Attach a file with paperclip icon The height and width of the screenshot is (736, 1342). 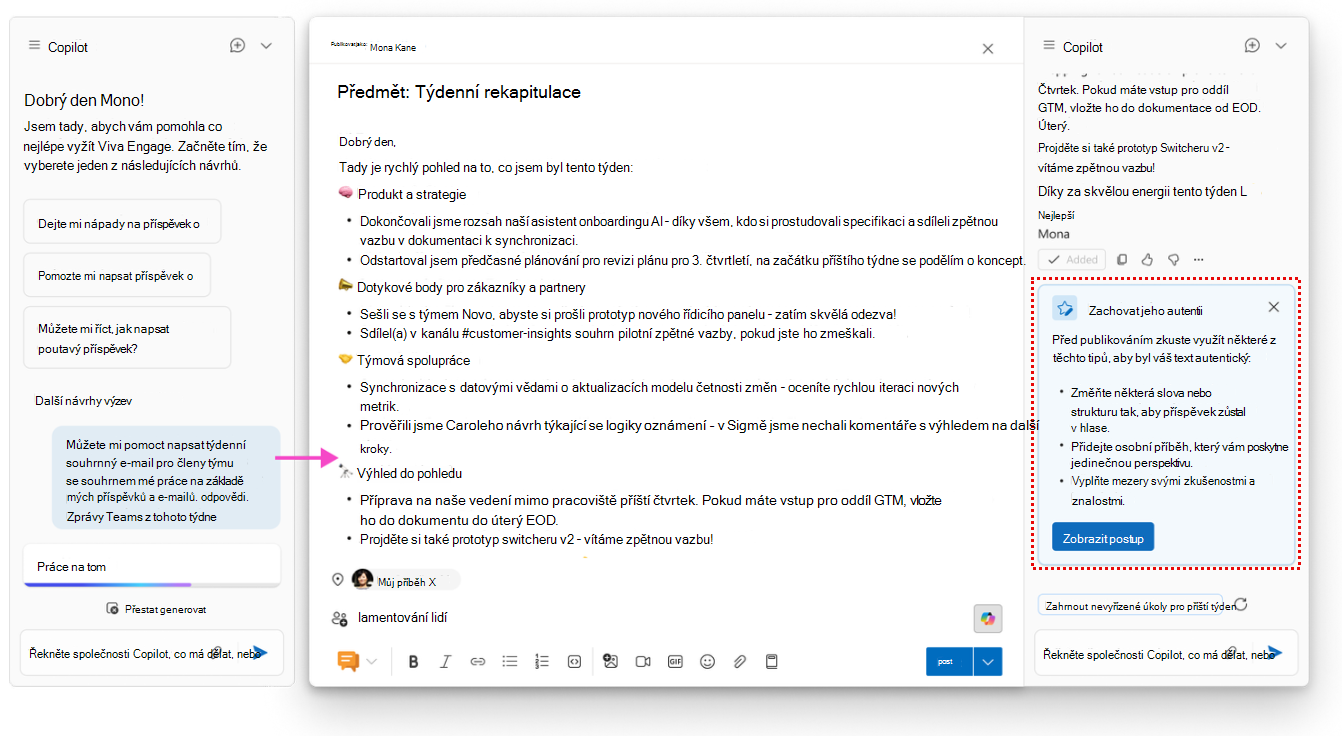click(x=740, y=661)
